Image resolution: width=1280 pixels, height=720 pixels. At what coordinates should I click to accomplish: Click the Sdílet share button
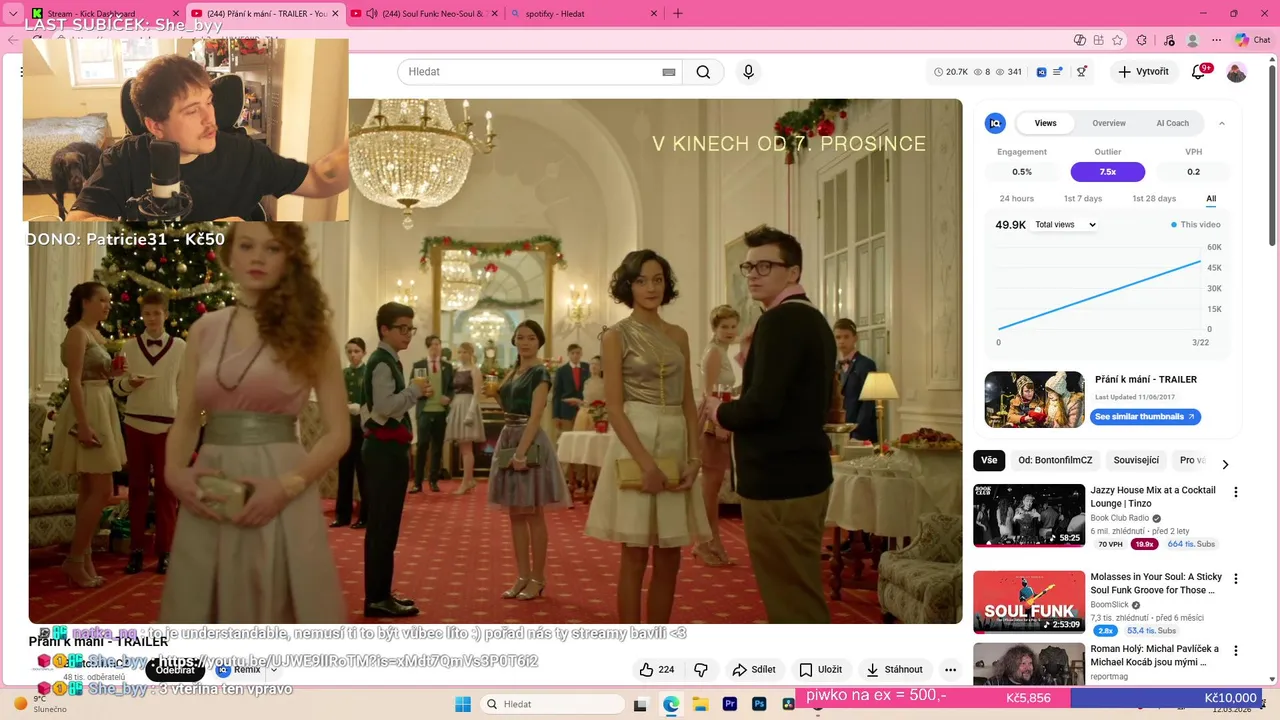tap(754, 670)
